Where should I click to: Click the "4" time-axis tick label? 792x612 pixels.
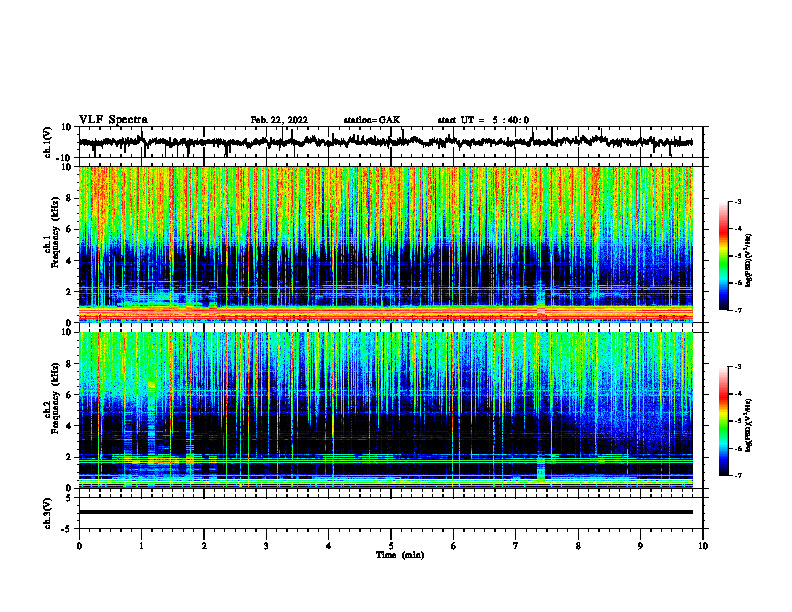[329, 546]
